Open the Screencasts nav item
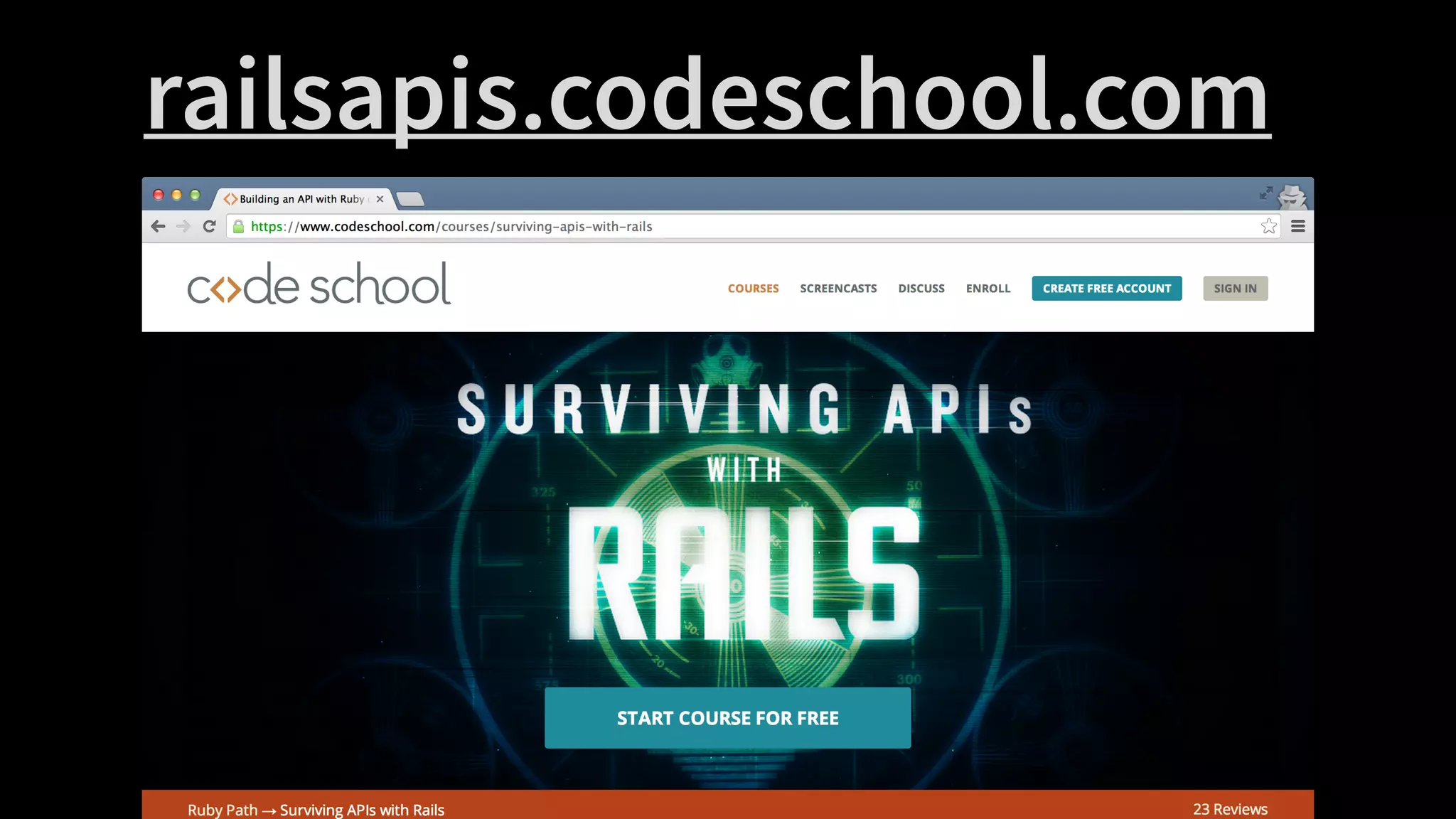1456x819 pixels. click(x=838, y=289)
